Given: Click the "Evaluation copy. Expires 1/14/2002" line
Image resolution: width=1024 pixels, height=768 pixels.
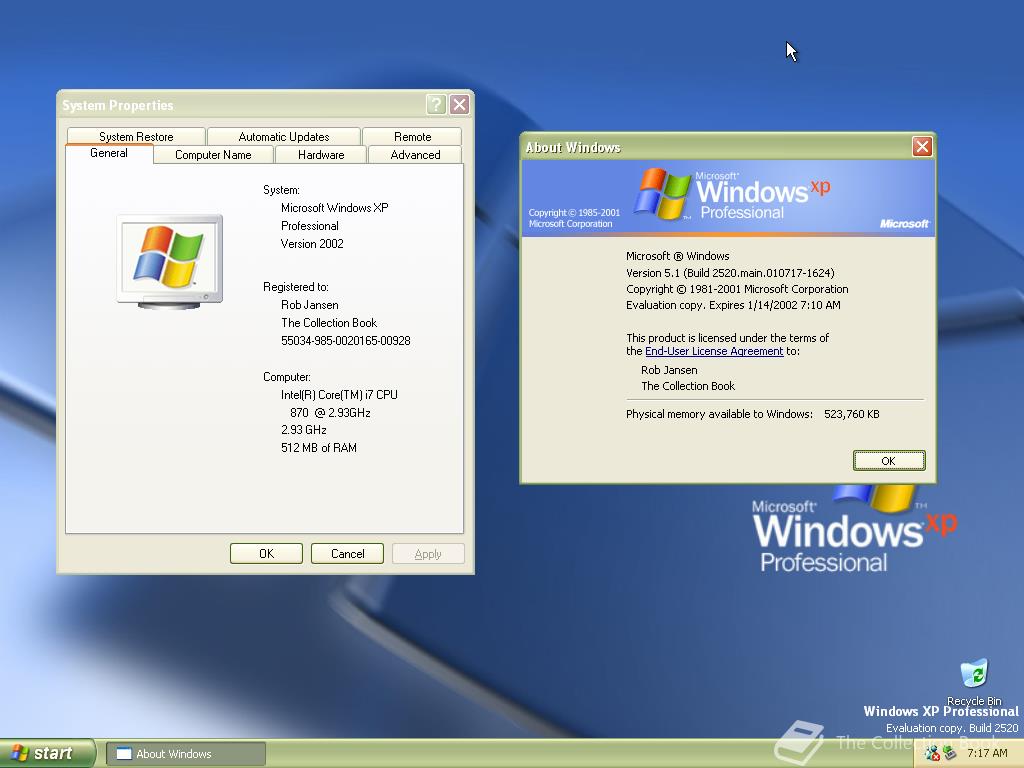Looking at the screenshot, I should tap(733, 305).
